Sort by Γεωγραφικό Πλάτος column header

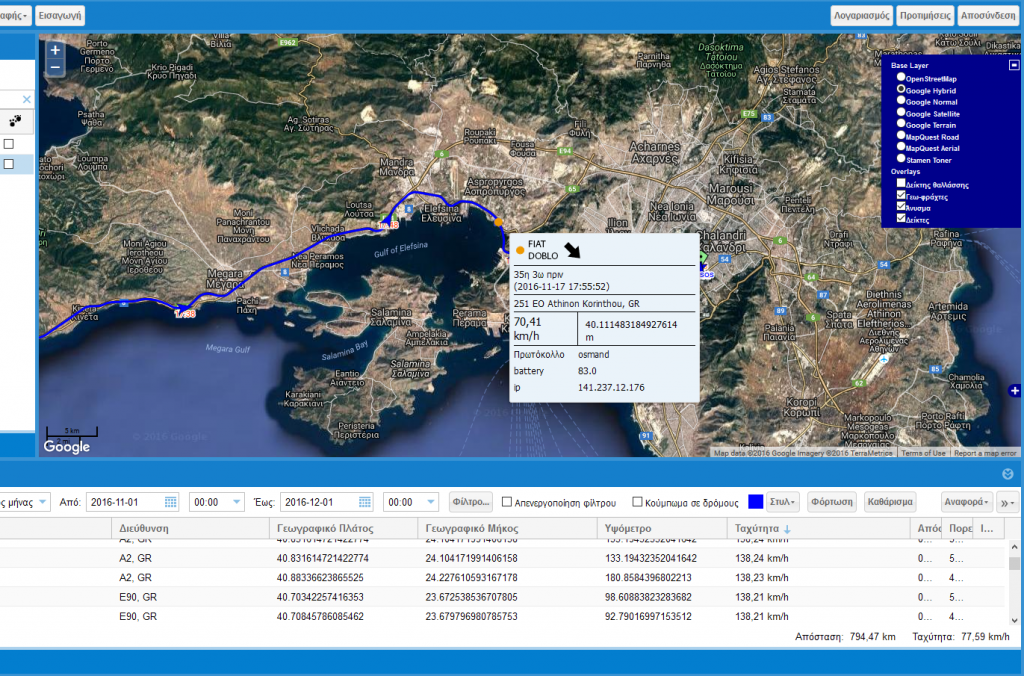[344, 528]
